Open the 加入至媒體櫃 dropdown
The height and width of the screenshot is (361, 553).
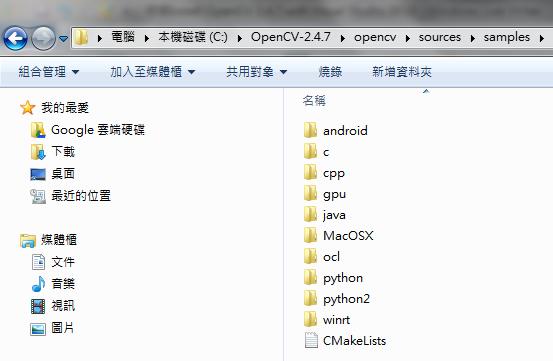coord(153,72)
